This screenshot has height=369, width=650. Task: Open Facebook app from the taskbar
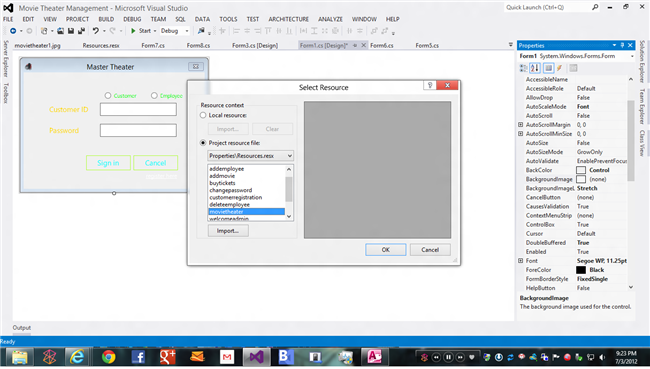click(x=138, y=357)
